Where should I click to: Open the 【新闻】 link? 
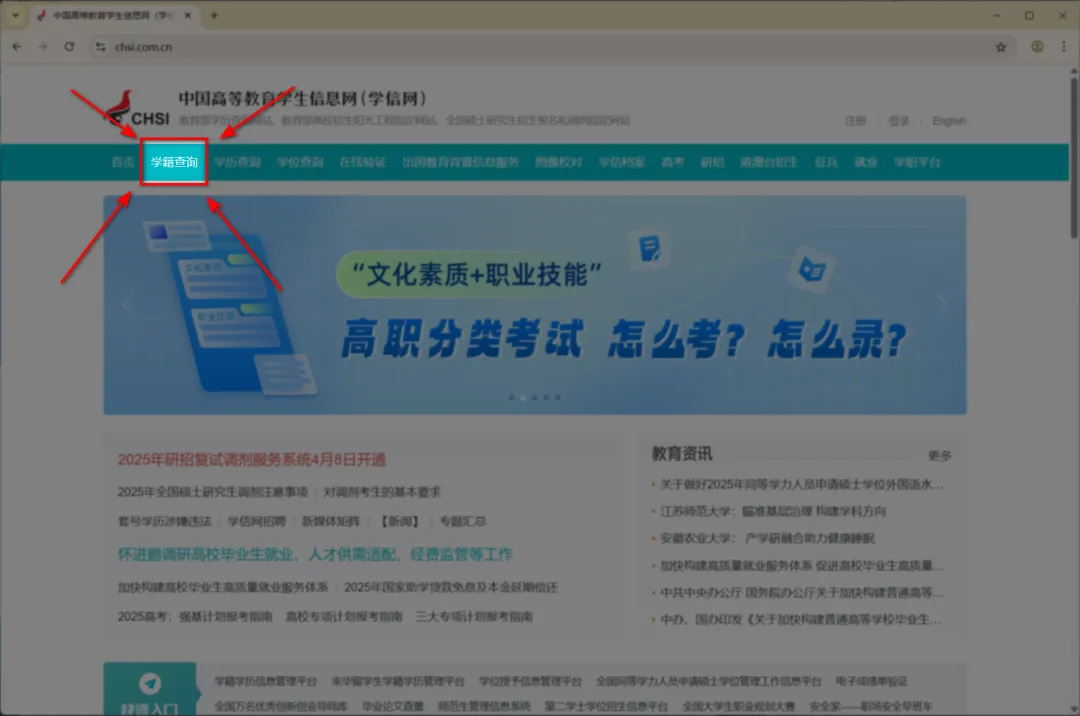point(400,521)
